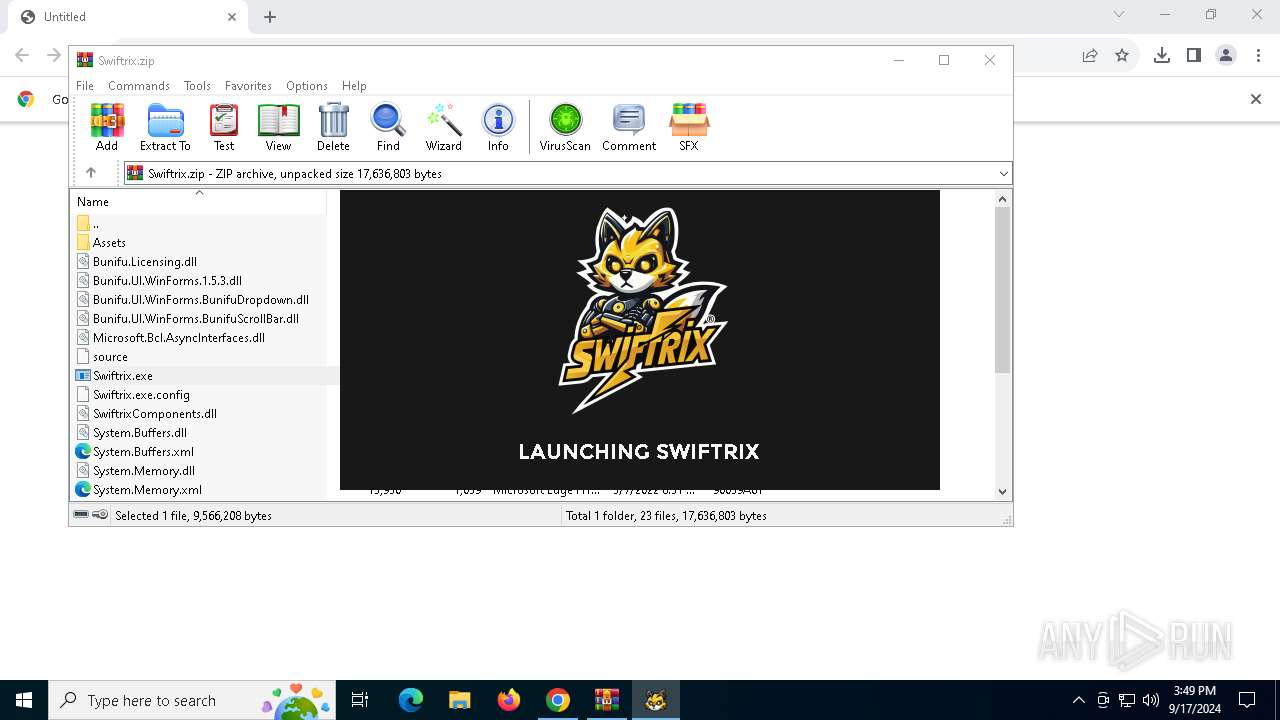Image resolution: width=1280 pixels, height=720 pixels.
Task: Click the Swiftrix cat icon on taskbar
Action: [656, 700]
